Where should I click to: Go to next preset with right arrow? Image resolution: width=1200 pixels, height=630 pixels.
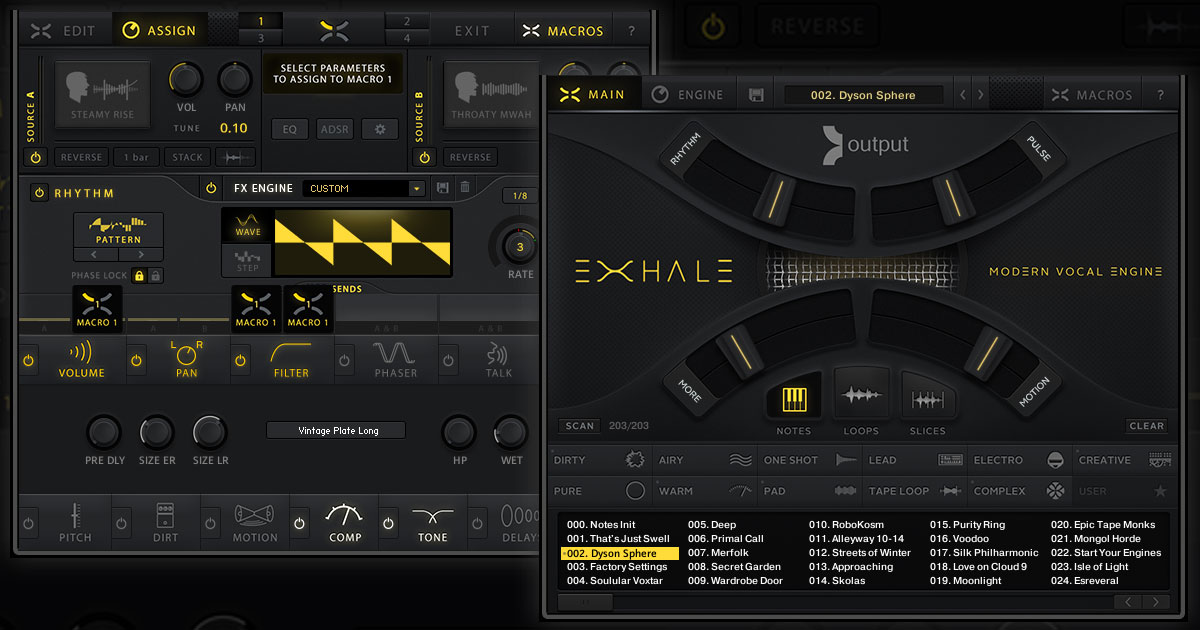(980, 95)
